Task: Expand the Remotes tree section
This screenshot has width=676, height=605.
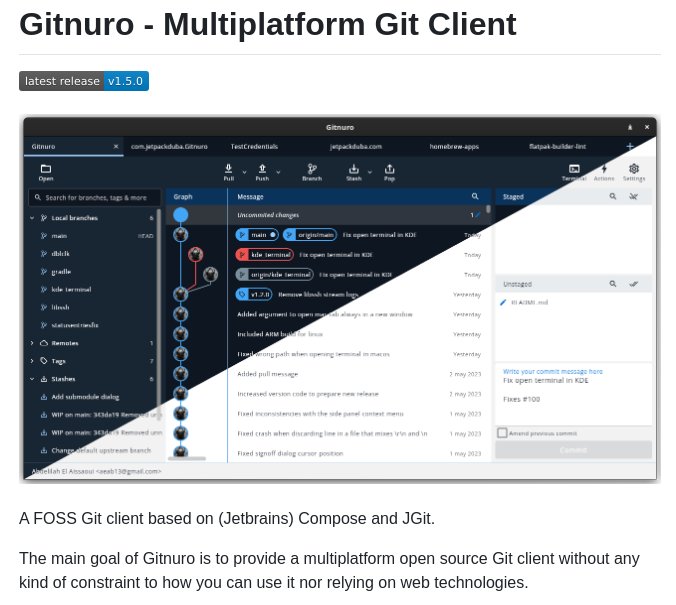Action: [x=31, y=343]
